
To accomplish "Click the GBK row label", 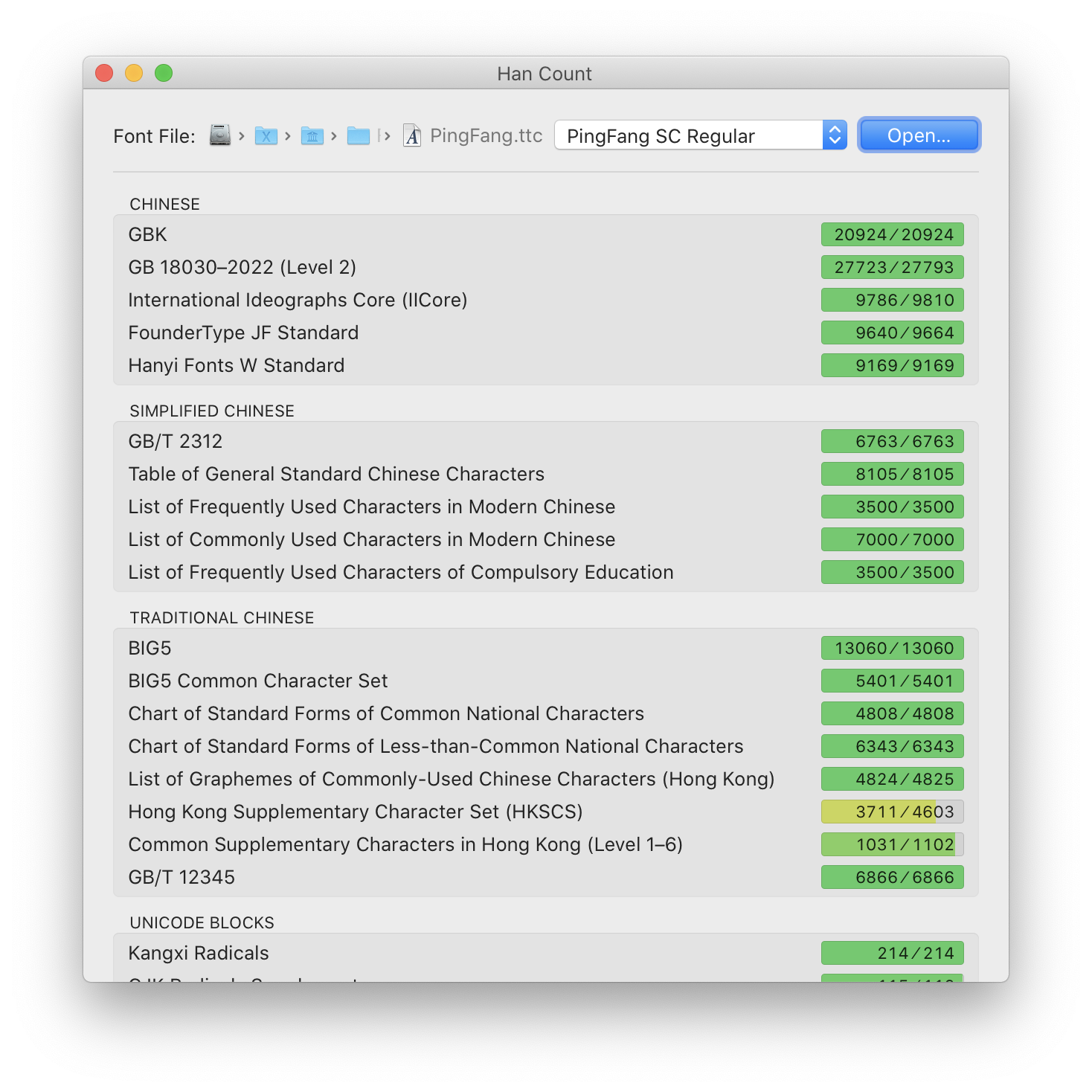I will pos(148,234).
